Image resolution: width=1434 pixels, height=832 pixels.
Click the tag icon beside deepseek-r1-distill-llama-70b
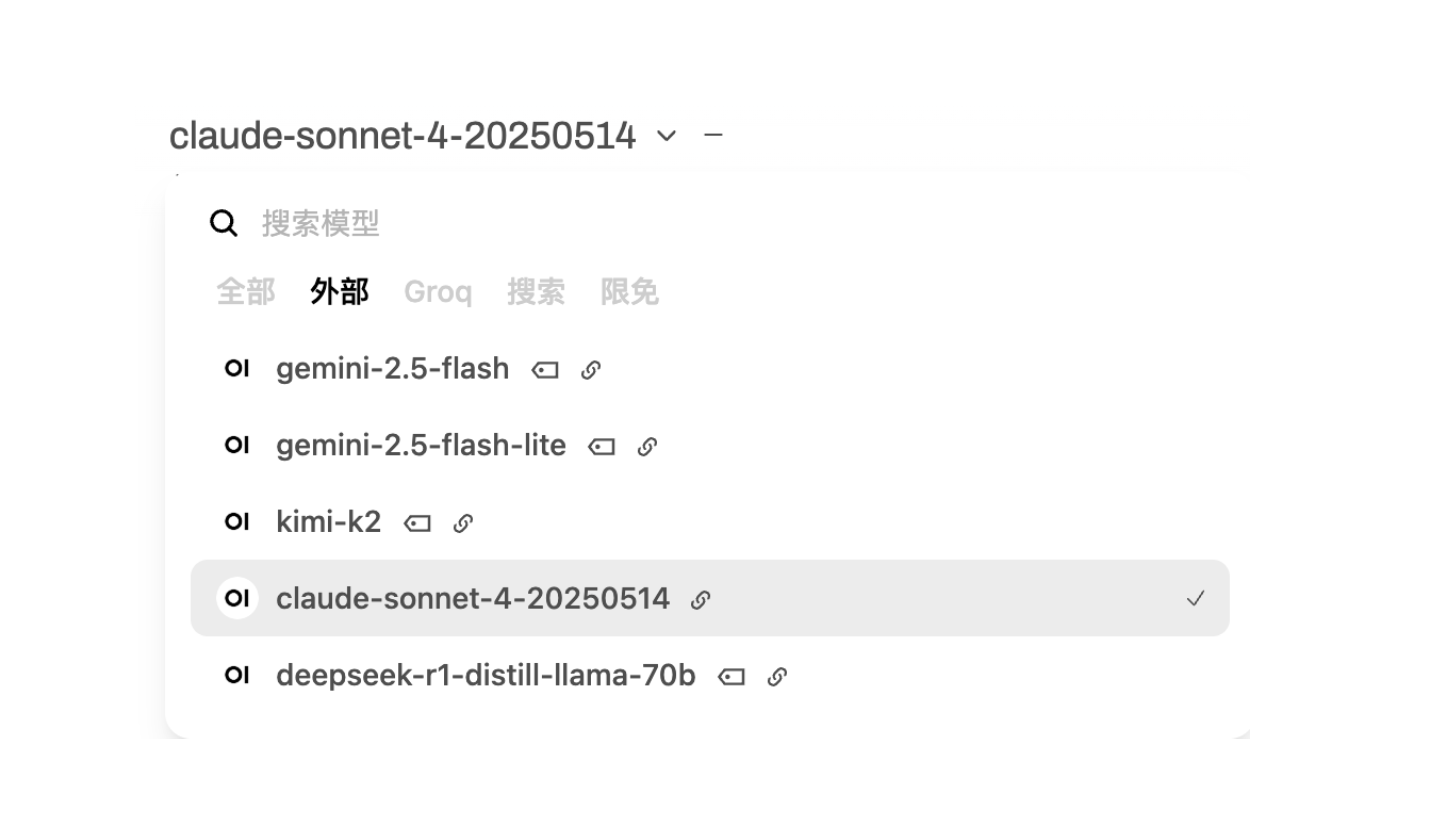point(731,676)
